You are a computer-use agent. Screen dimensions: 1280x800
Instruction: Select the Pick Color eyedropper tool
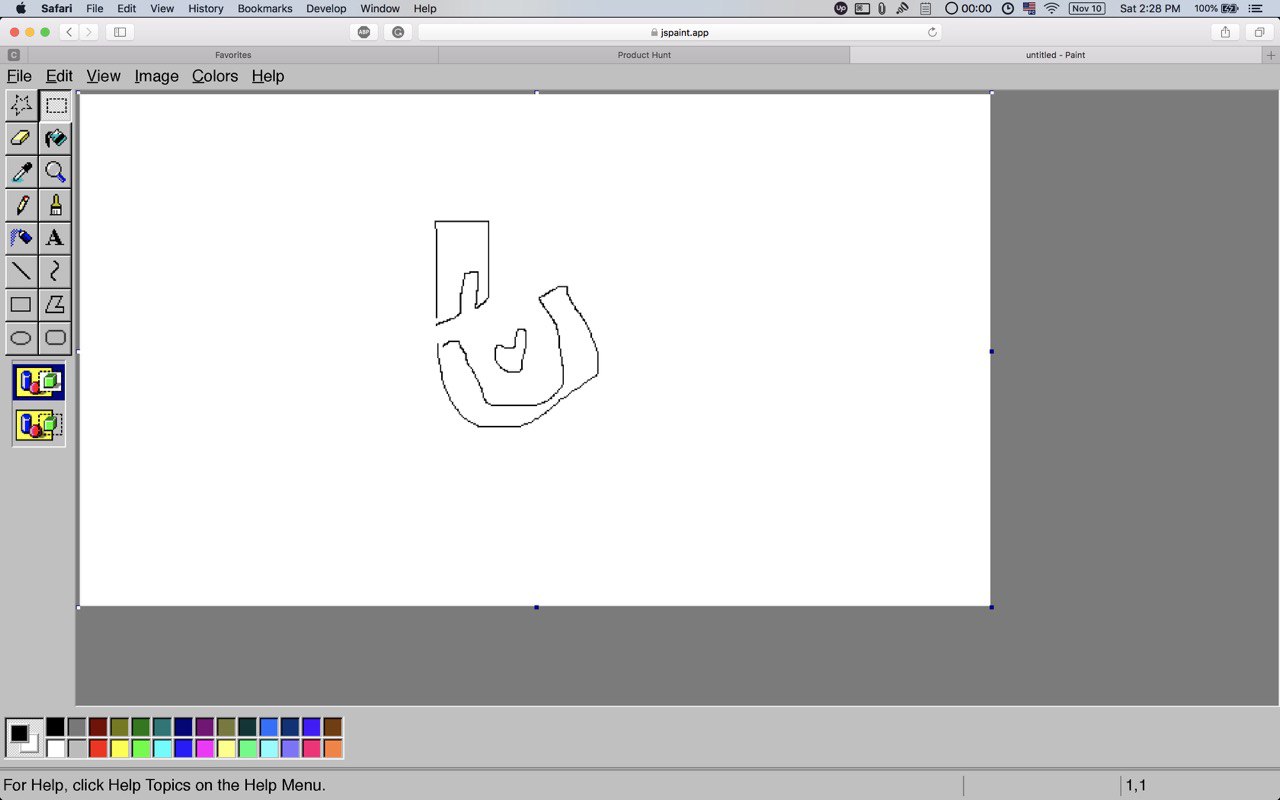click(x=21, y=172)
